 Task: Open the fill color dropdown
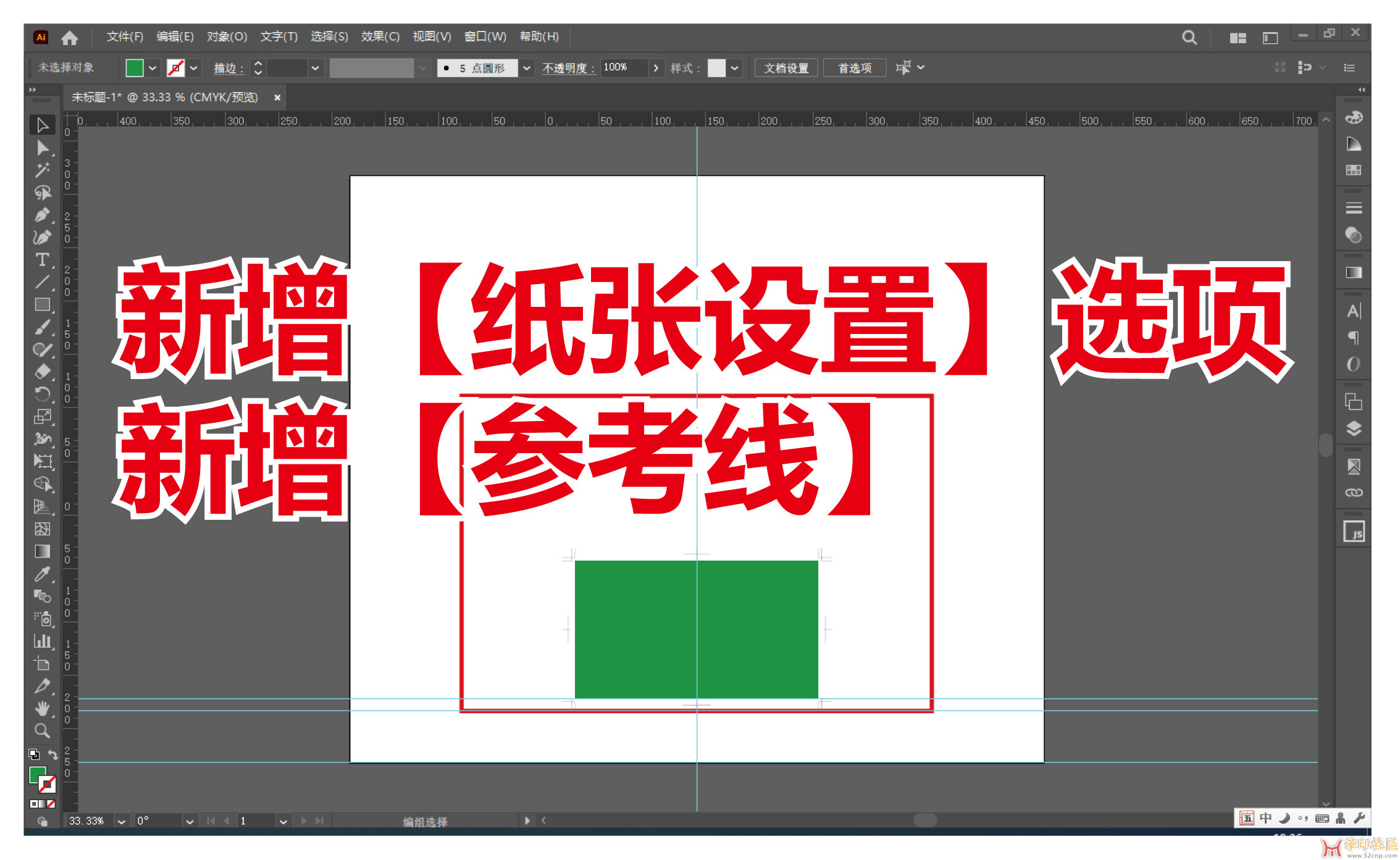pyautogui.click(x=153, y=68)
